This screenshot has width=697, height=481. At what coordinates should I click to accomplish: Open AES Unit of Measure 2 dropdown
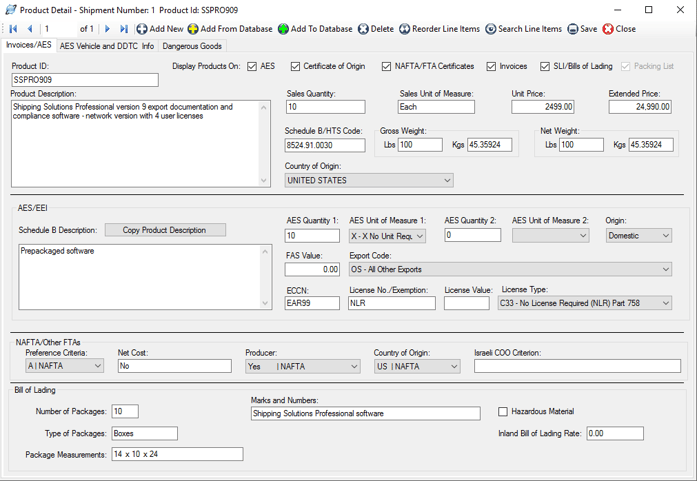tap(550, 236)
